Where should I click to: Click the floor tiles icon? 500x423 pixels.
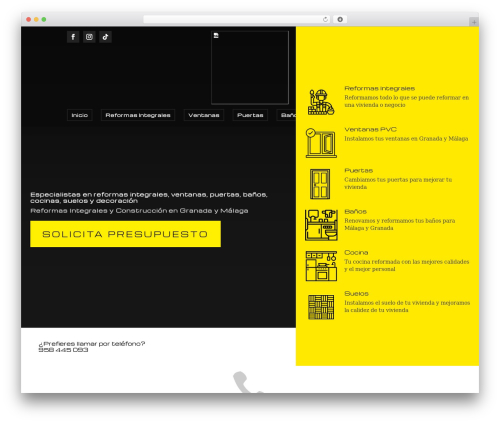click(321, 307)
